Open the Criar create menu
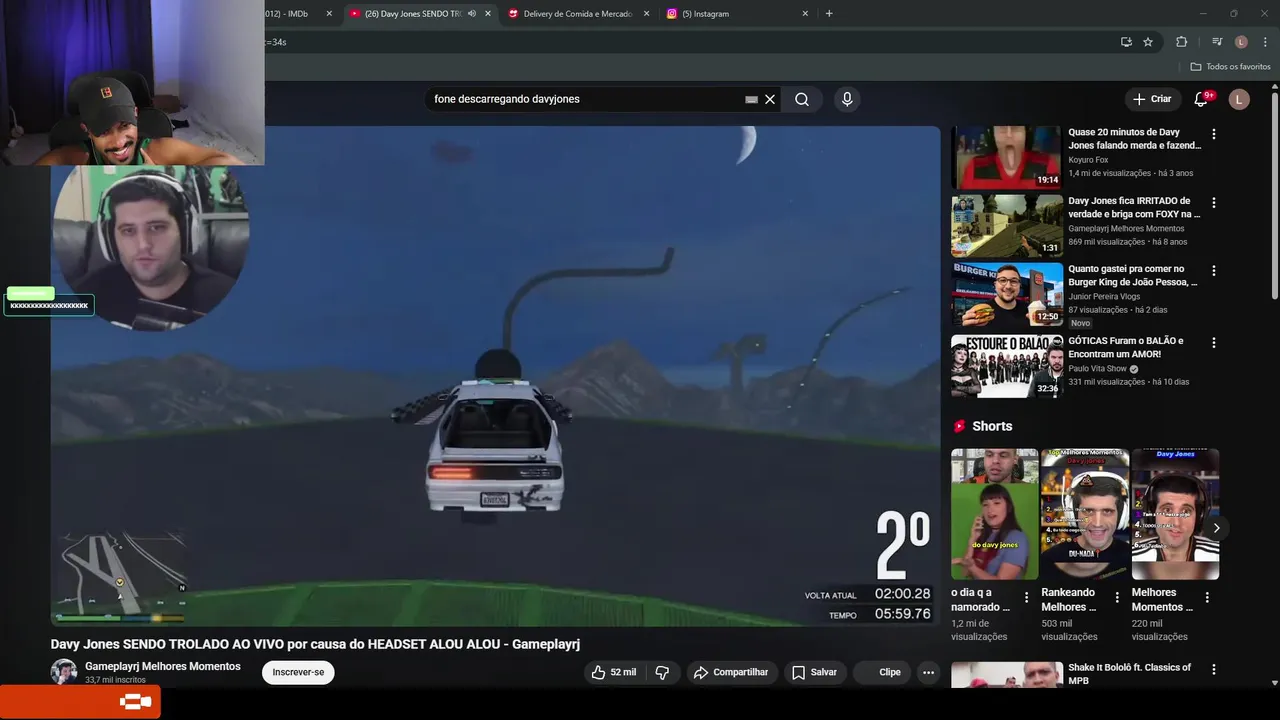1280x720 pixels. pyautogui.click(x=1152, y=99)
